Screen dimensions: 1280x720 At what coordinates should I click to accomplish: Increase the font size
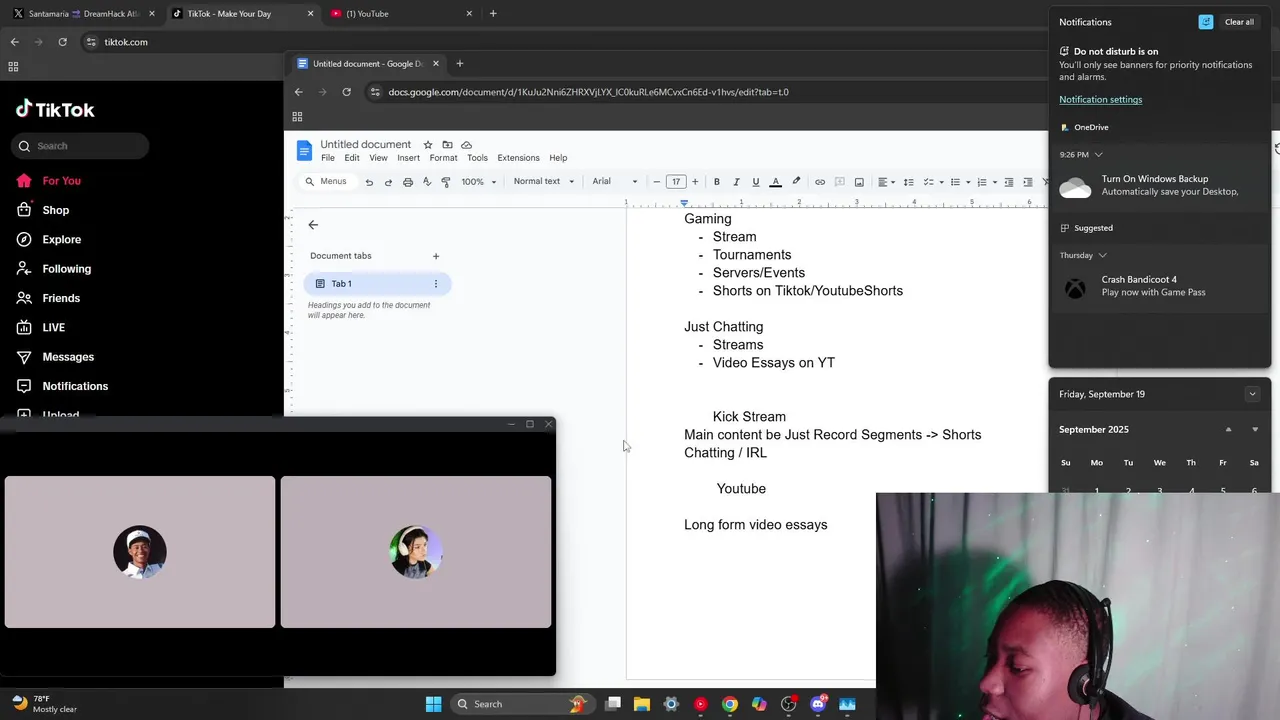point(695,182)
